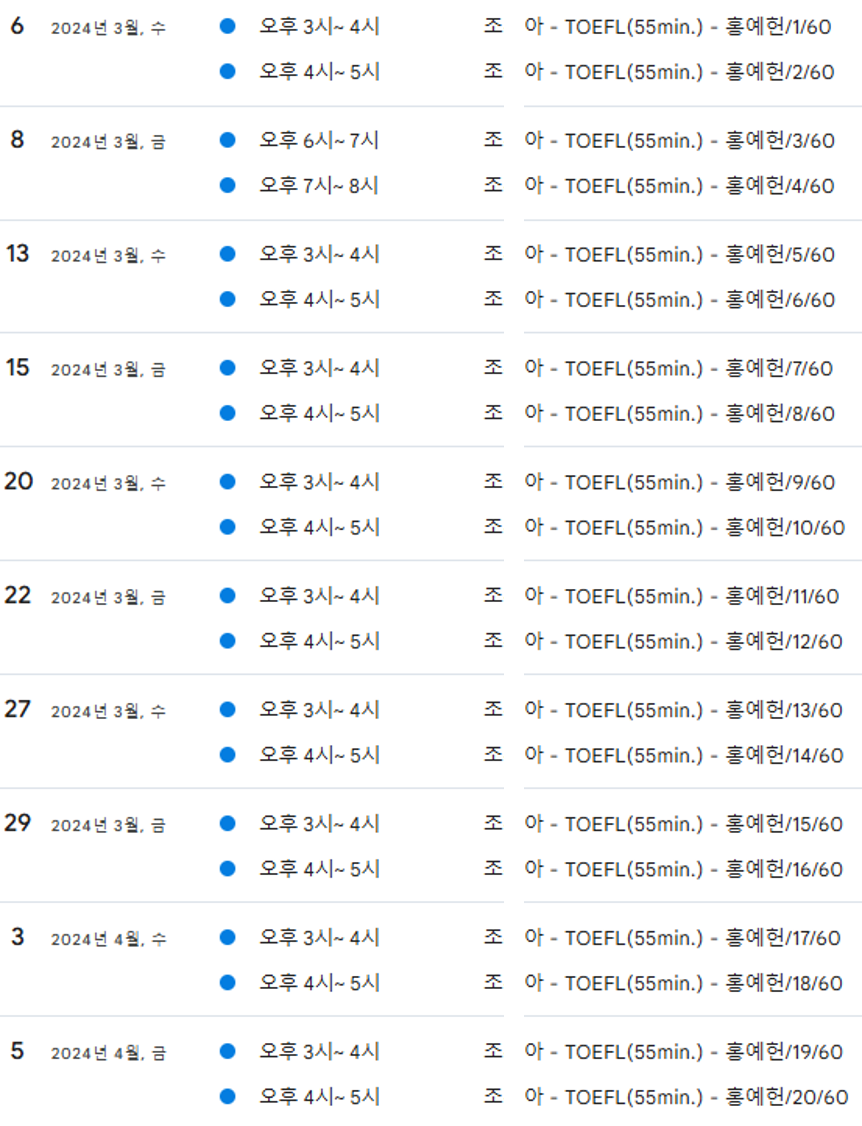Click '2024년 3월, 수' label beside day 6
Screen dimensions: 862x1126
pyautogui.click(x=108, y=28)
